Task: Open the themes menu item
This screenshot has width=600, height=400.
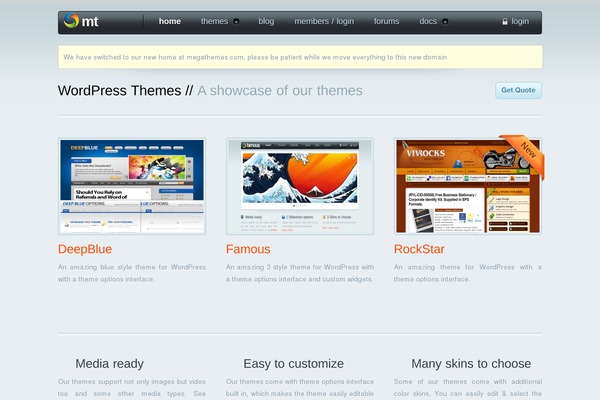Action: pos(214,21)
